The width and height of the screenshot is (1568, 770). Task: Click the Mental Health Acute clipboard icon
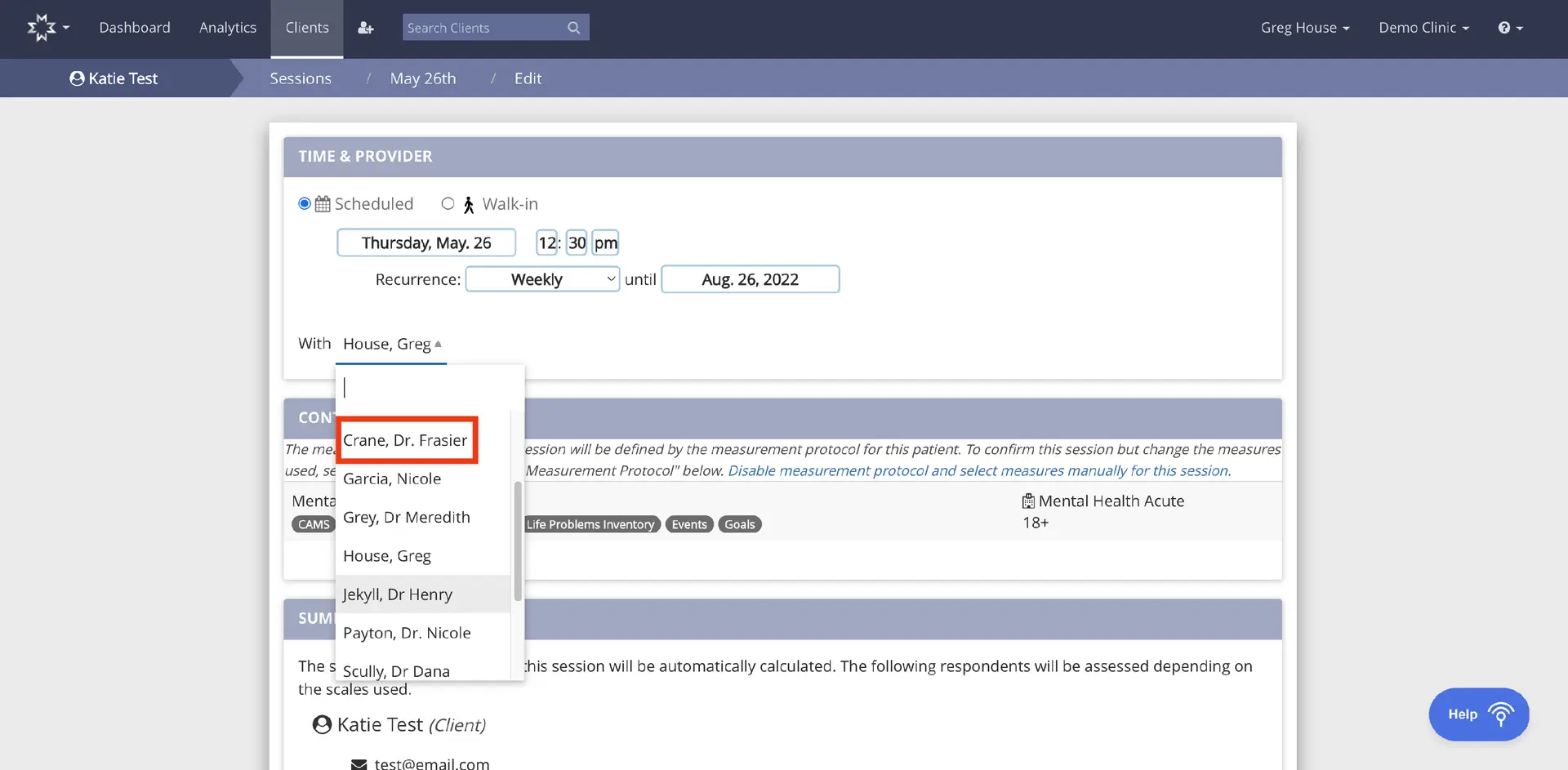pyautogui.click(x=1028, y=501)
